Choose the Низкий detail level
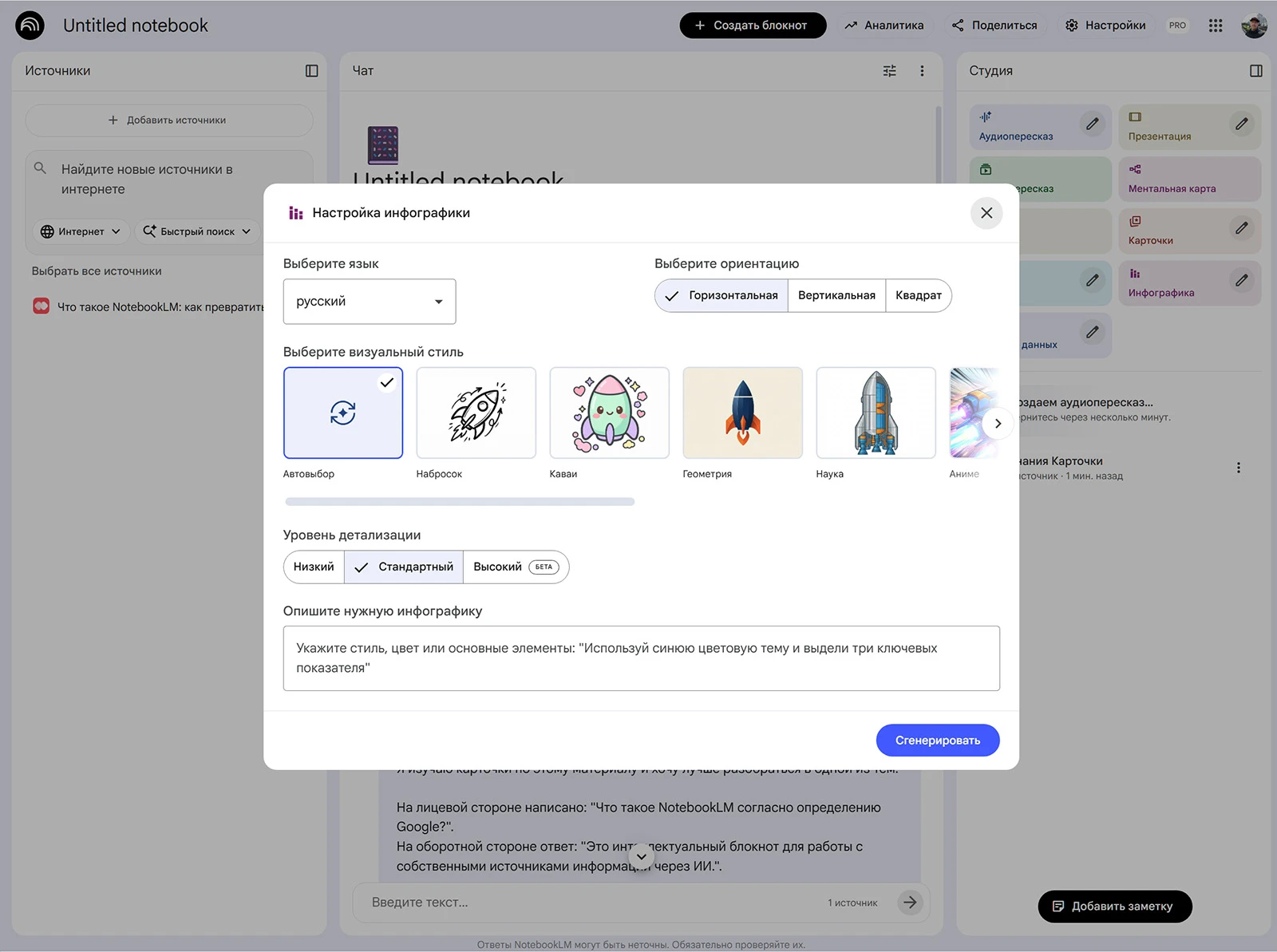 click(x=314, y=567)
